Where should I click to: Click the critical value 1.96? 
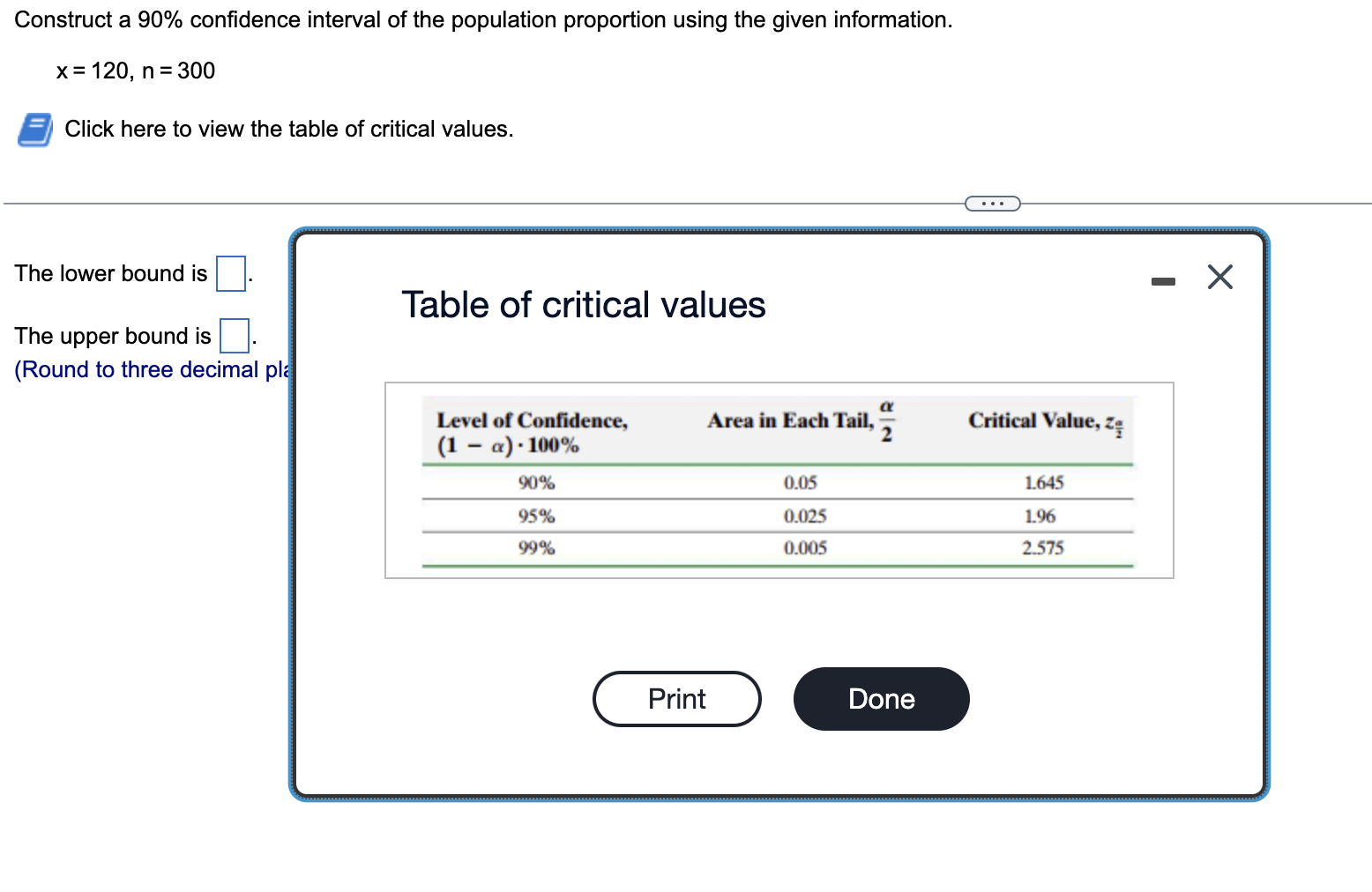pos(1039,516)
